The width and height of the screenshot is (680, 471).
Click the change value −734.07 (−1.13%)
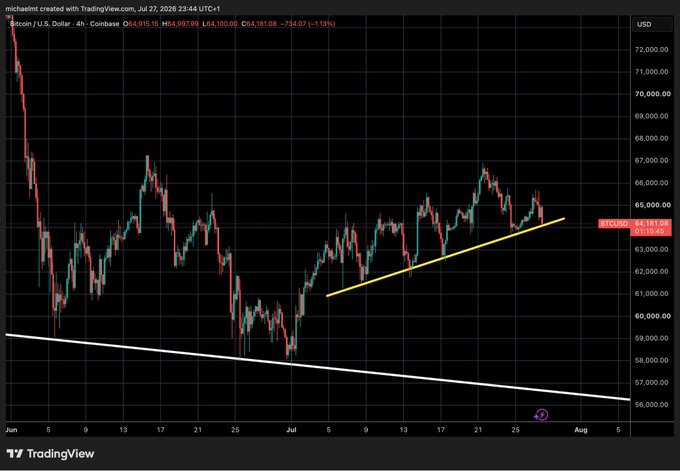coord(307,24)
